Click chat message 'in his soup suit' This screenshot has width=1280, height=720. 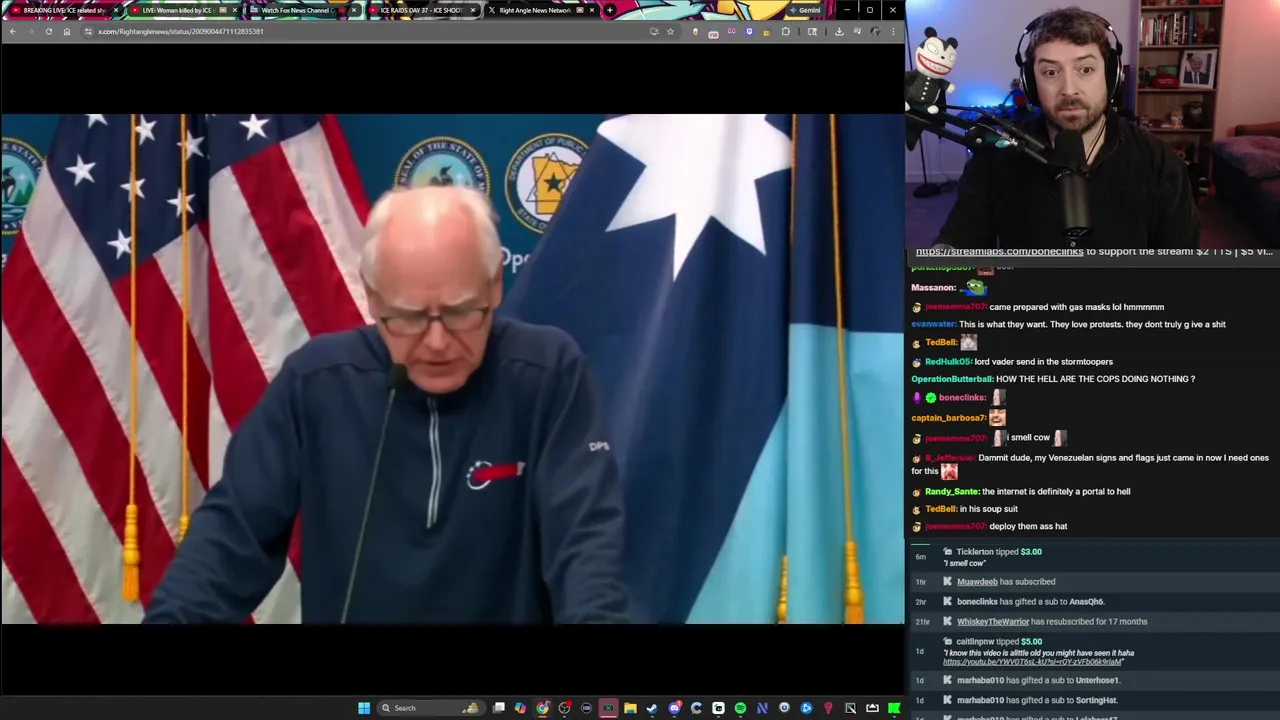[988, 509]
